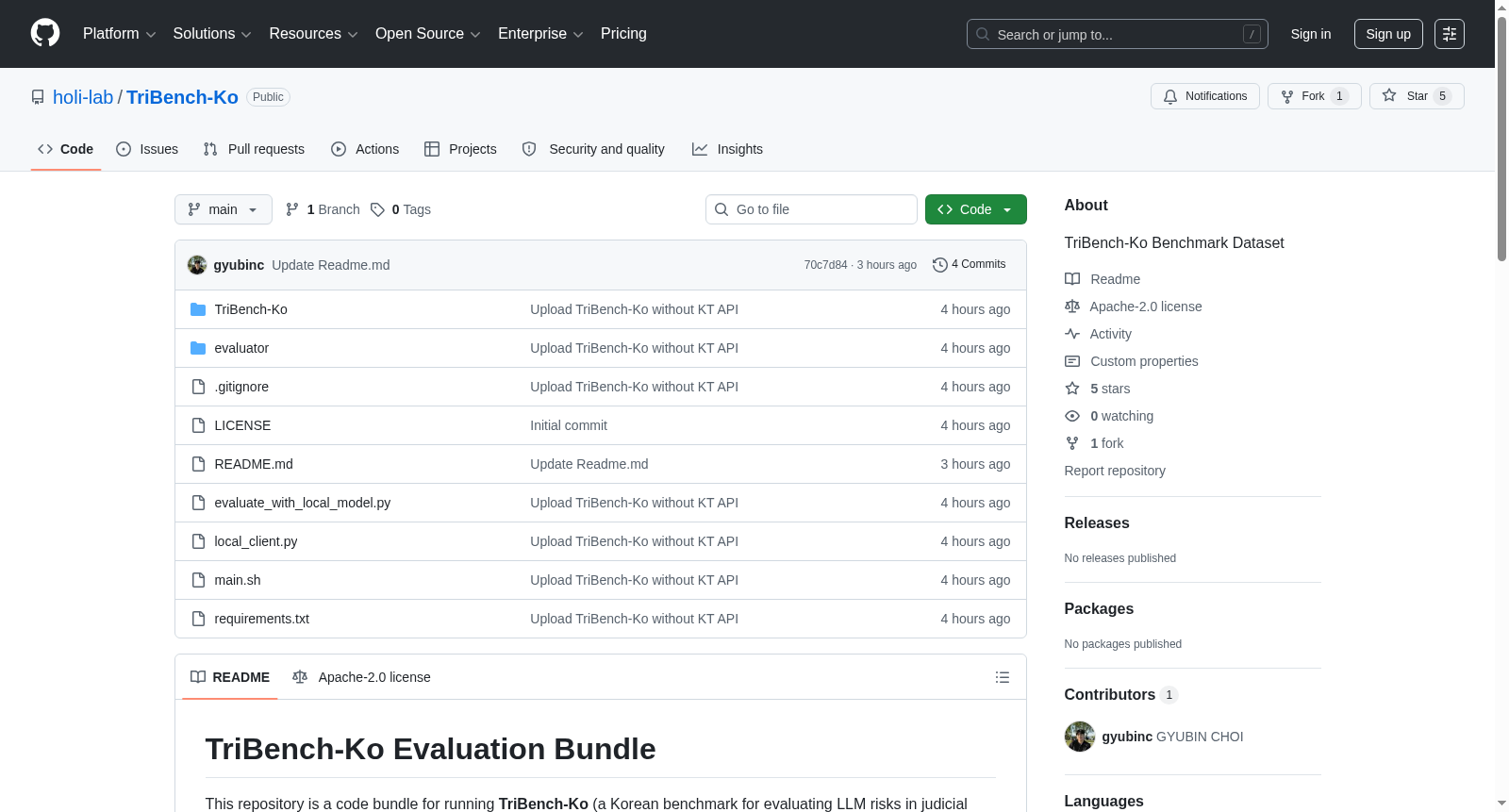This screenshot has width=1509, height=812.
Task: Click the repository icon beside holi-lab
Action: point(38,97)
